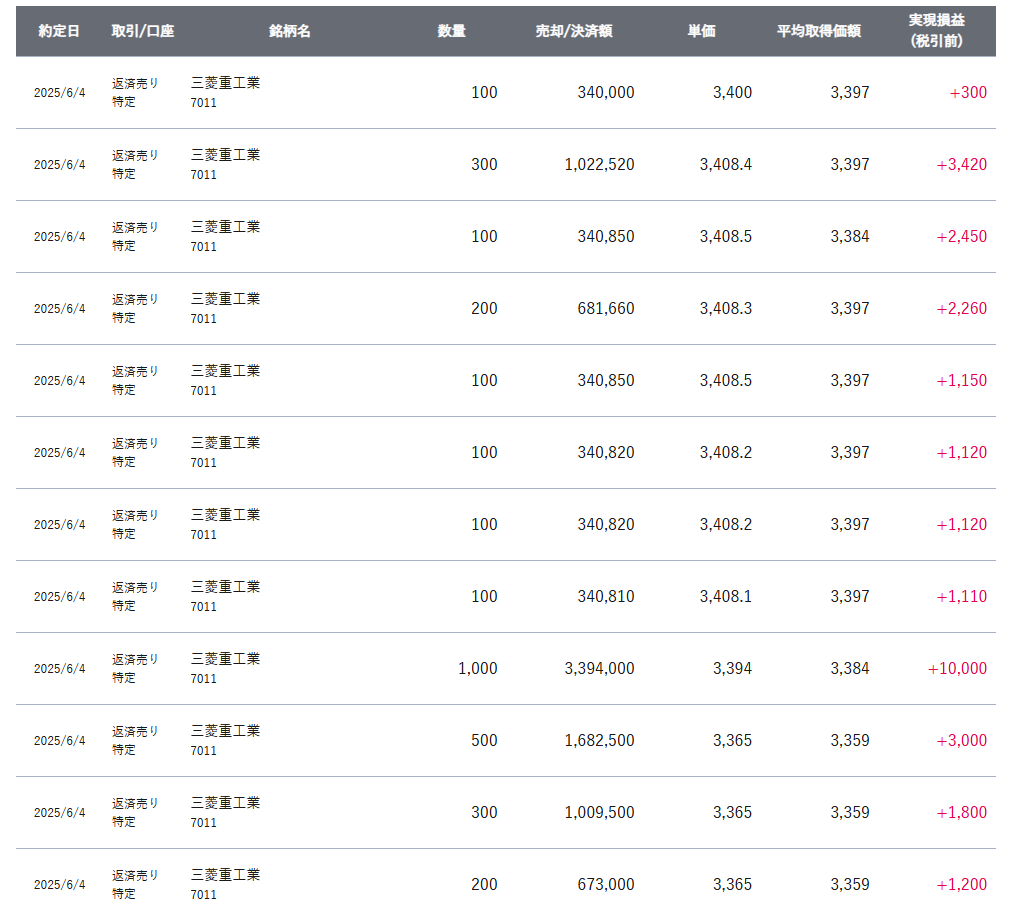Click 特定 in the +2,450 row
The height and width of the screenshot is (903, 1019).
(x=124, y=246)
